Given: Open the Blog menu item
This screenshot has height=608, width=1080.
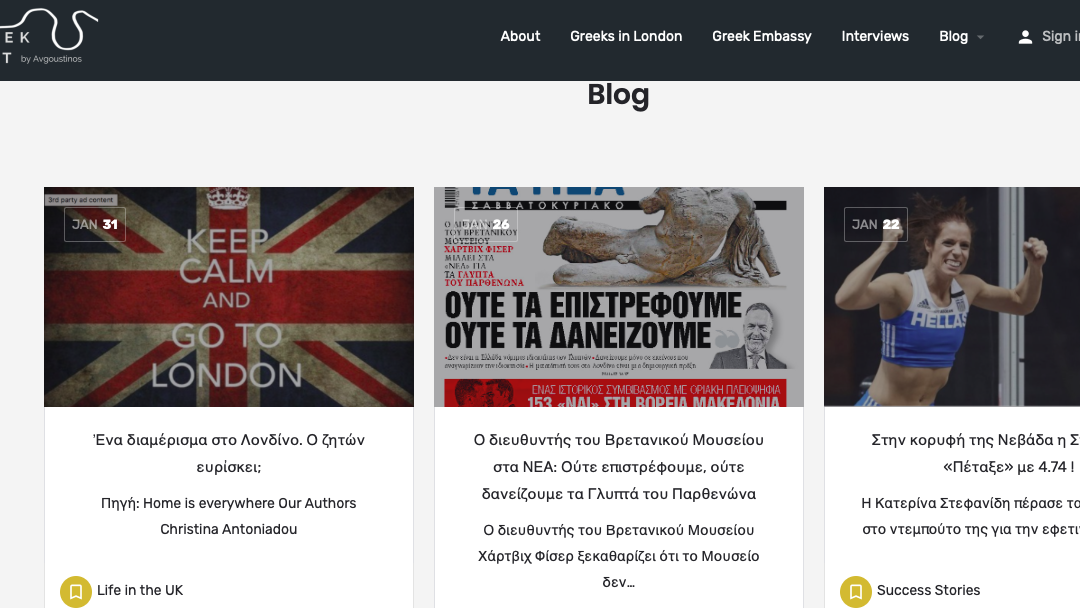Looking at the screenshot, I should [953, 36].
